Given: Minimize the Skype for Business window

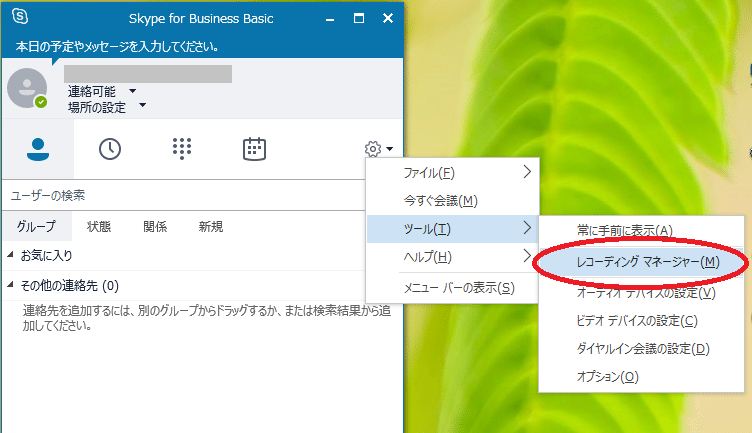Looking at the screenshot, I should click(330, 19).
